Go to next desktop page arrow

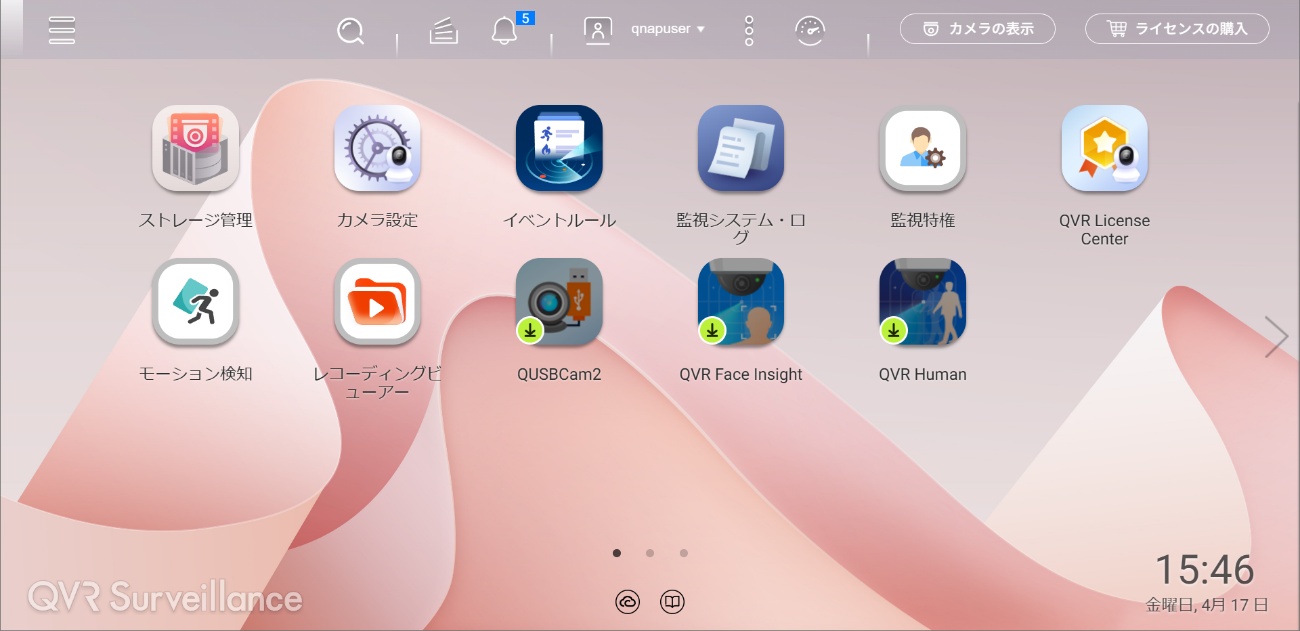point(1276,337)
